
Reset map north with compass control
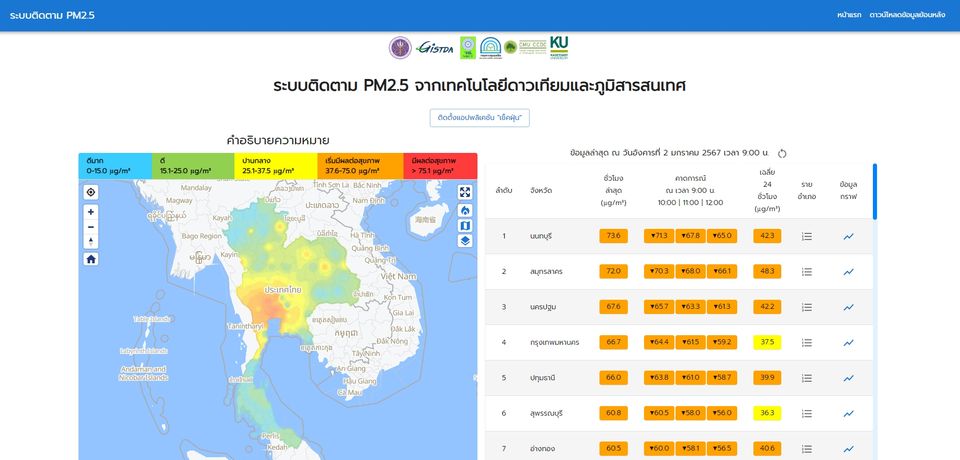[91, 242]
